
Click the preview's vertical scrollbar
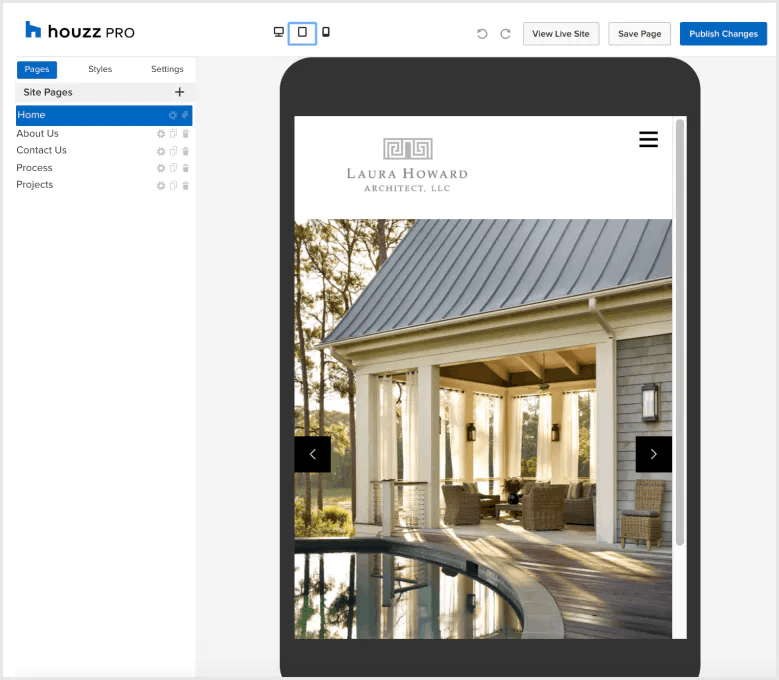(680, 330)
